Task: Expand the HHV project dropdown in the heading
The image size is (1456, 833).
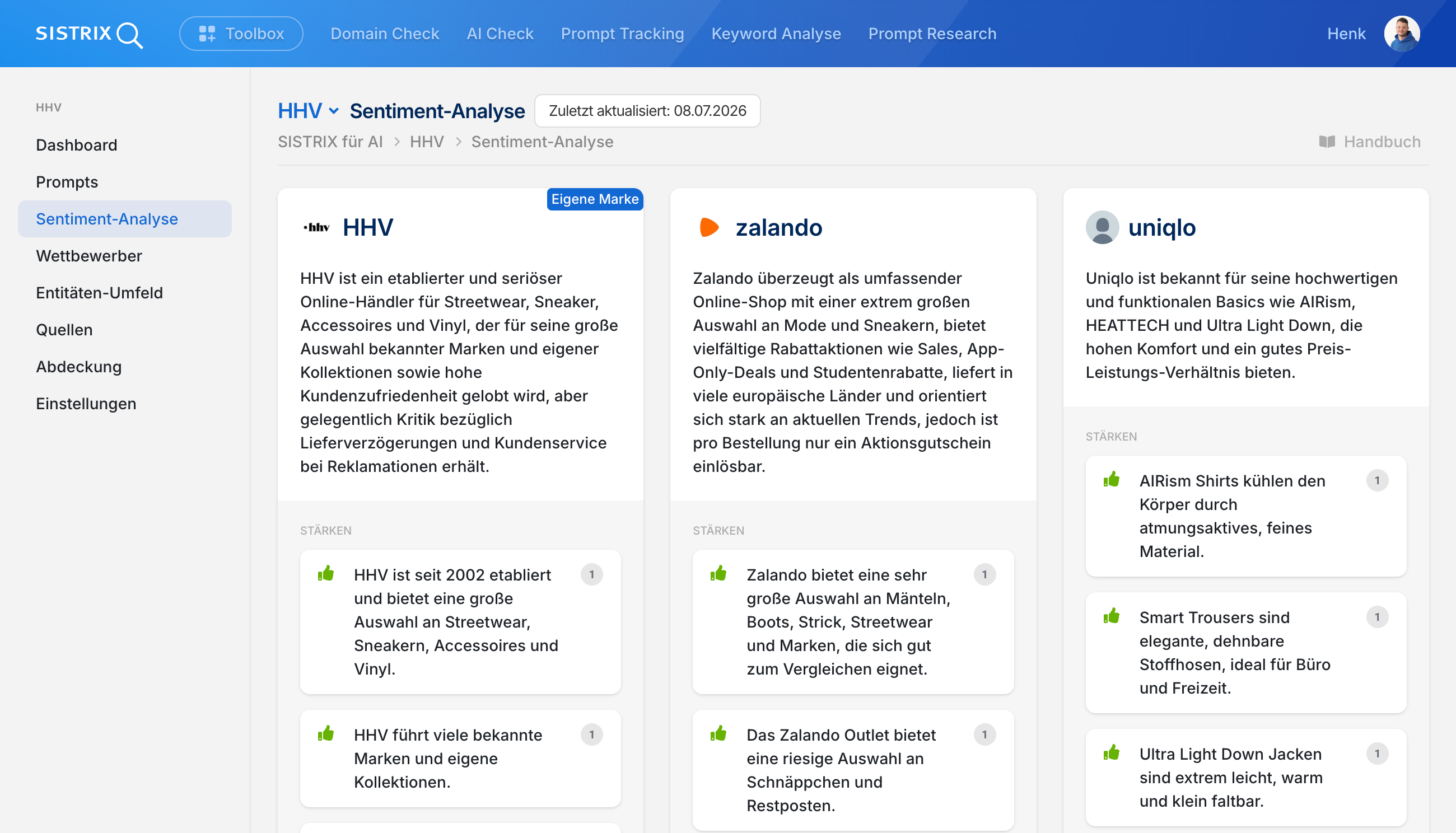Action: [309, 111]
